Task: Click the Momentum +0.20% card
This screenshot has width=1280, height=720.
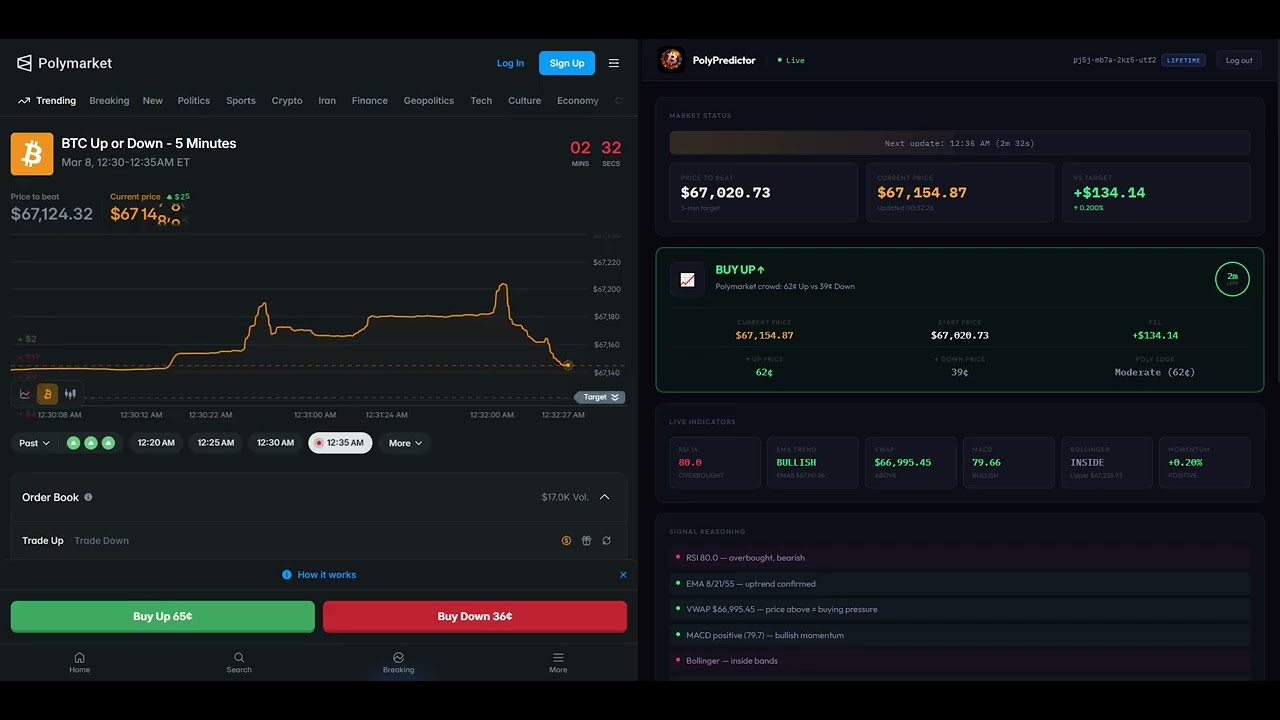Action: pos(1205,463)
